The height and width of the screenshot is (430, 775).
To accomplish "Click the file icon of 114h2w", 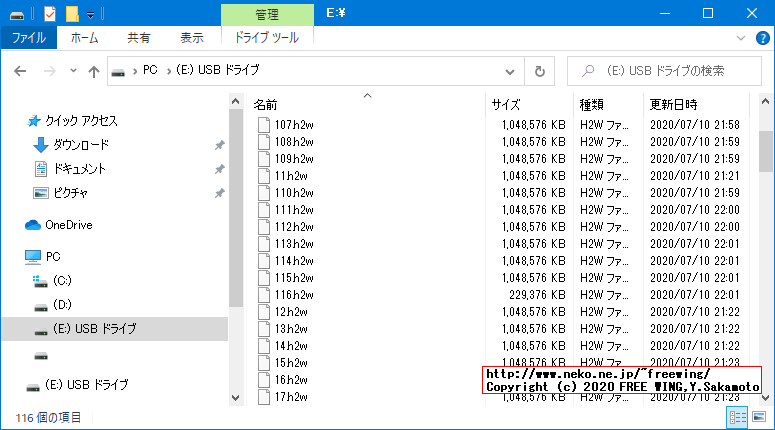I will [264, 261].
